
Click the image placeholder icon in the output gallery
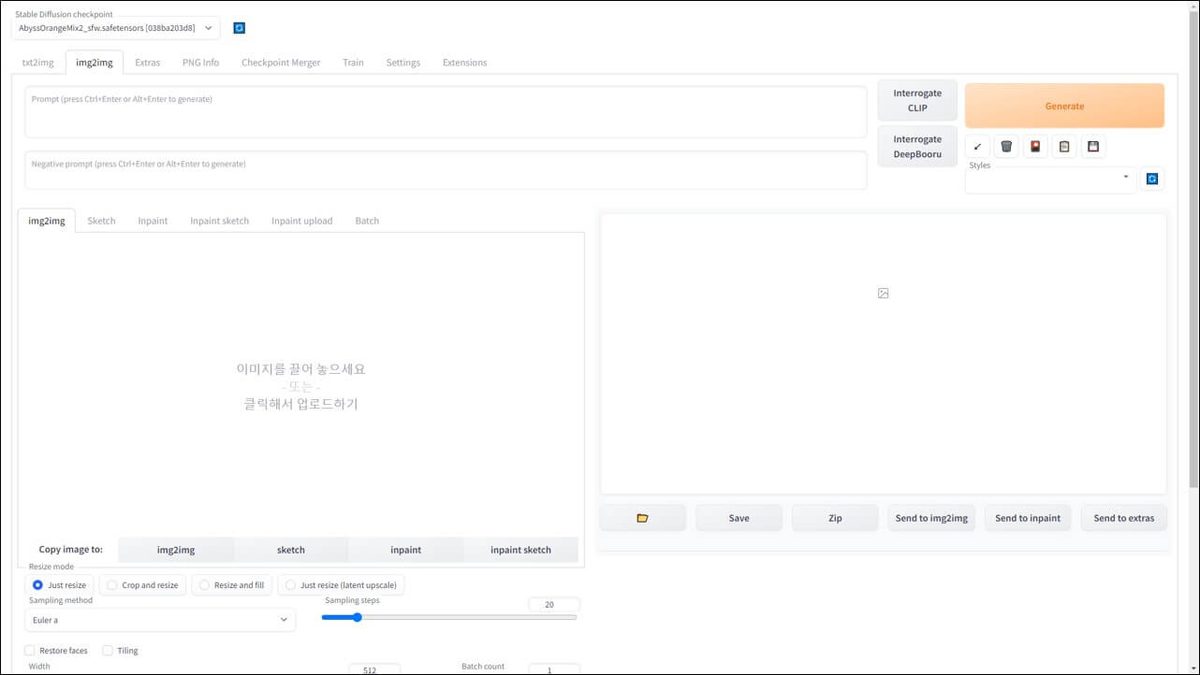[883, 293]
